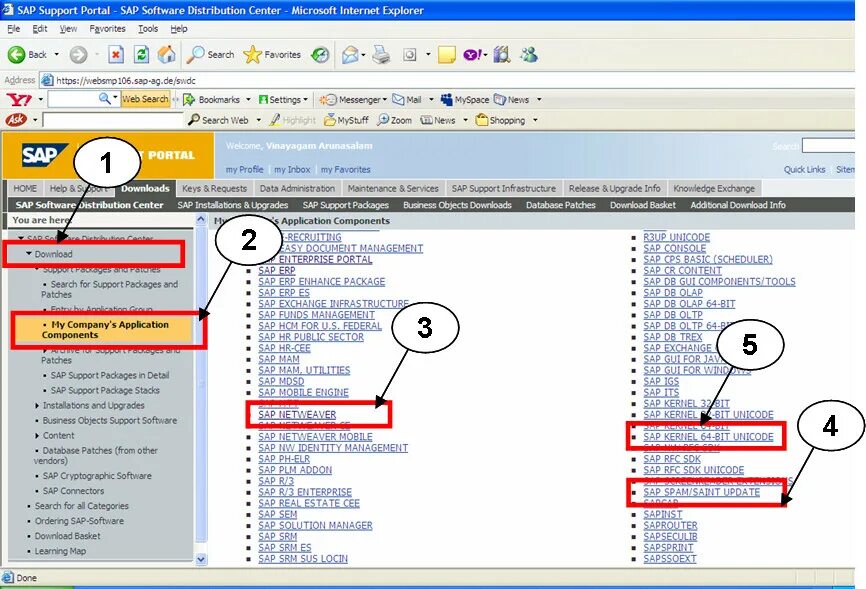Open the SAP ERP link
The image size is (866, 589).
277,271
